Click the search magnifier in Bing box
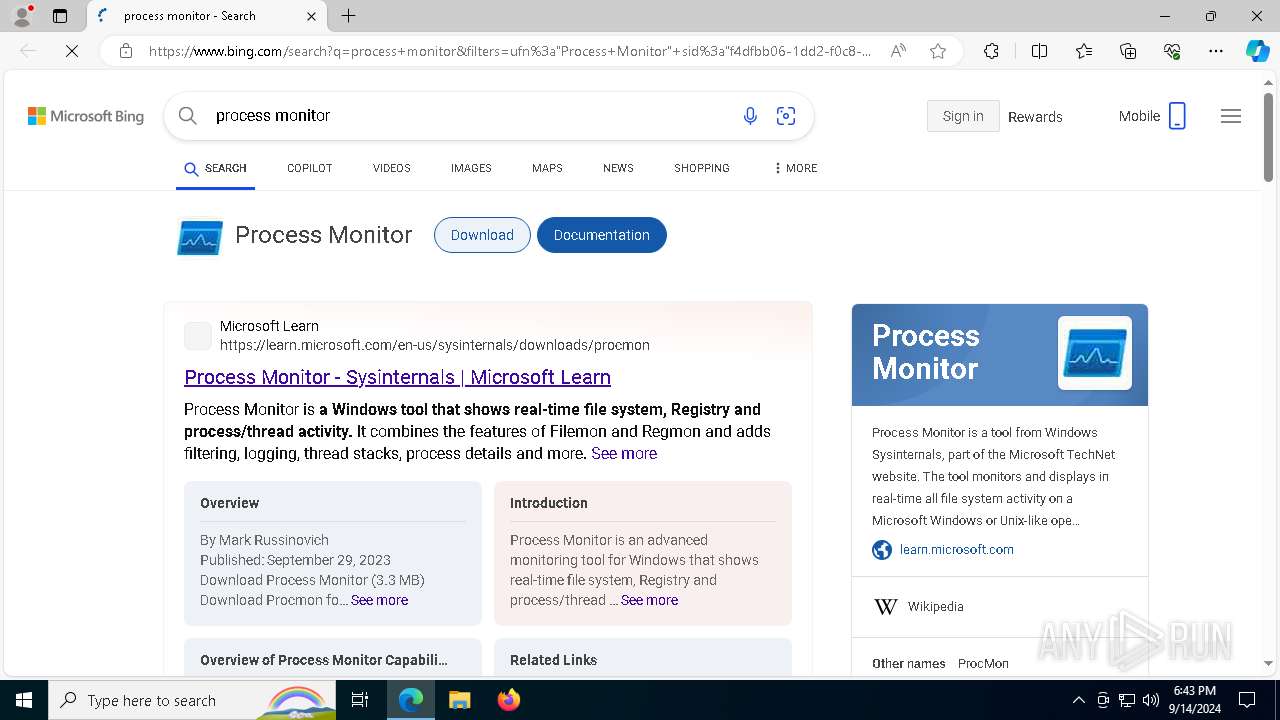 (187, 116)
